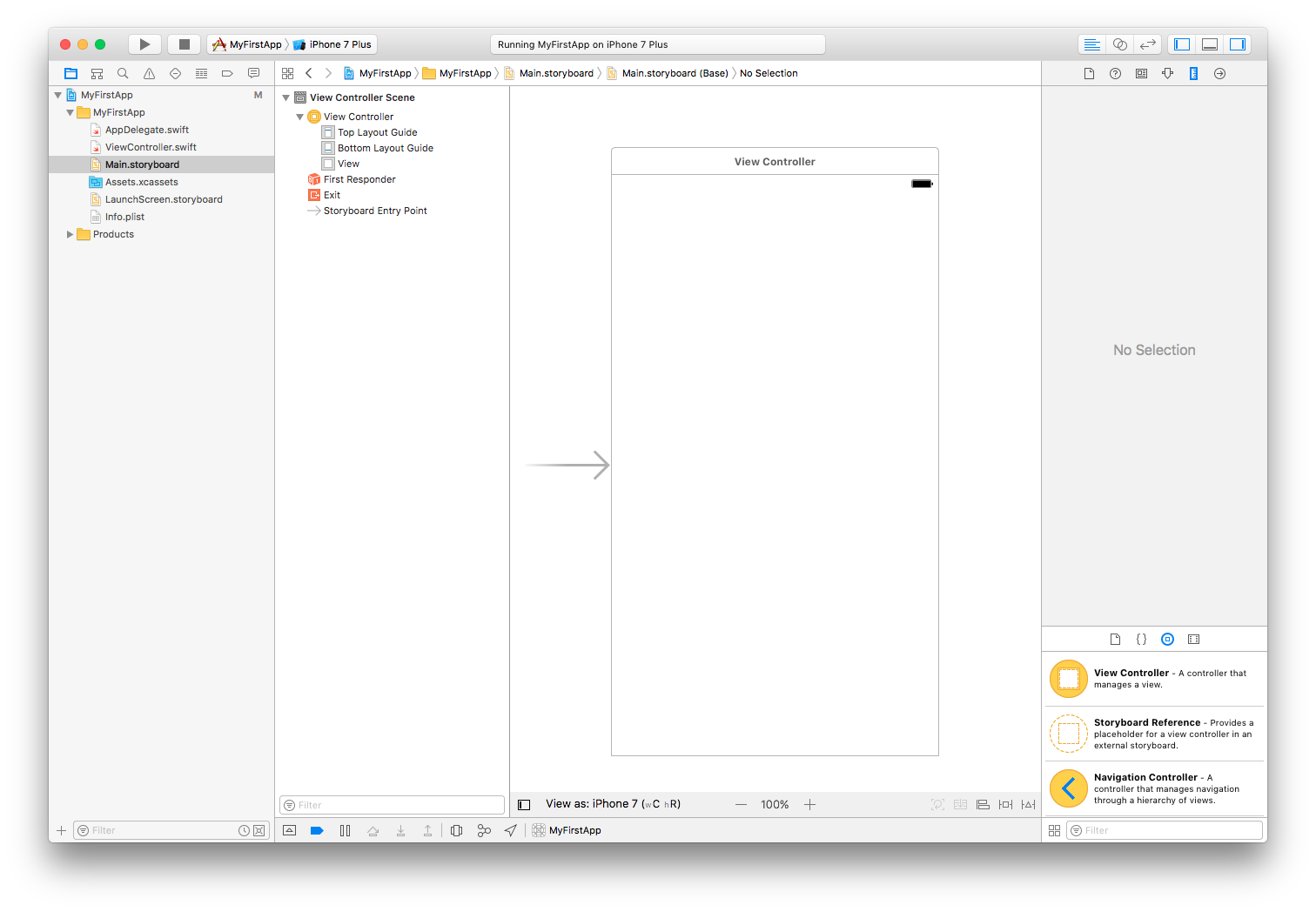The height and width of the screenshot is (912, 1316).
Task: Go back in editor history
Action: (309, 73)
